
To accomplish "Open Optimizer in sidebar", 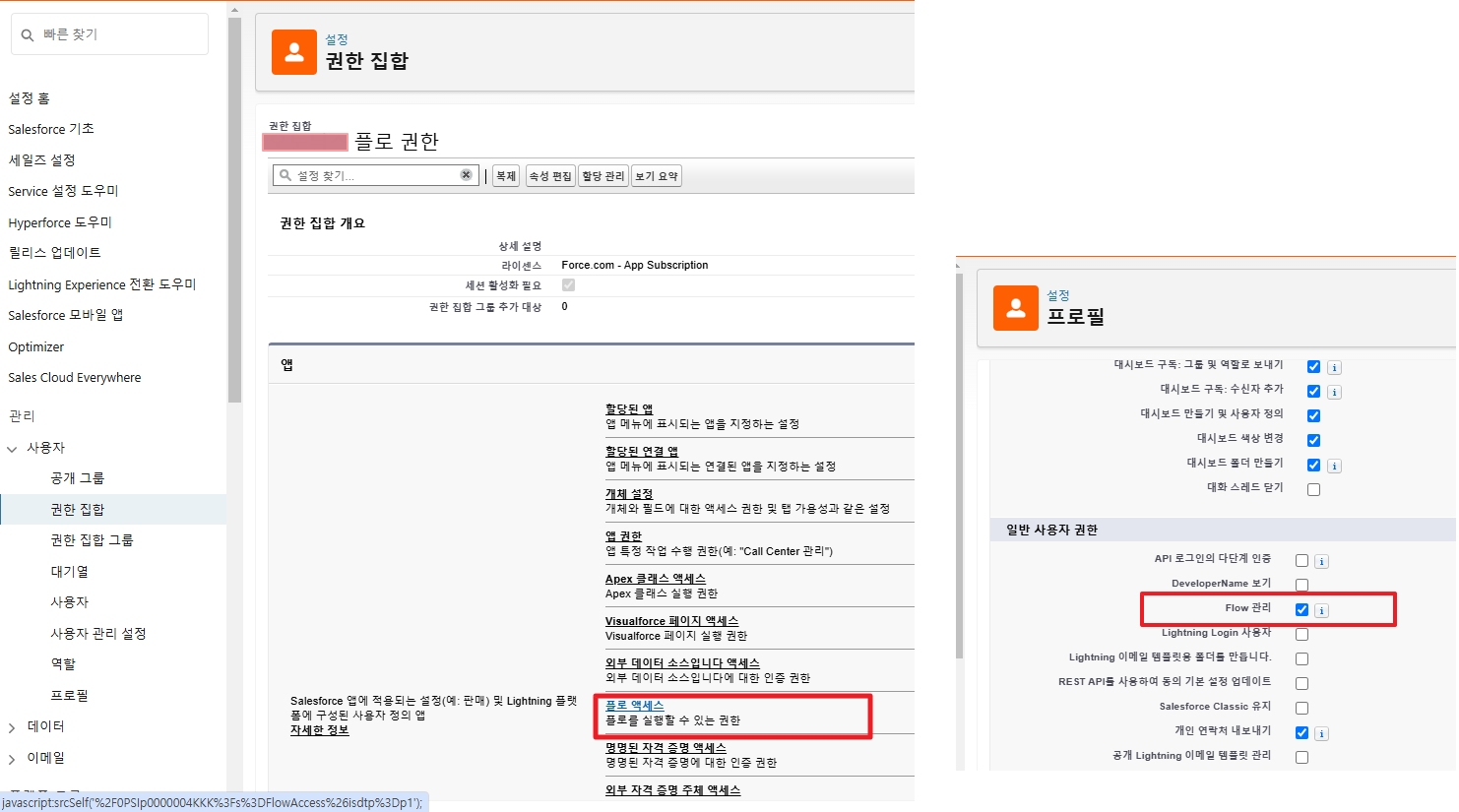I will click(36, 347).
